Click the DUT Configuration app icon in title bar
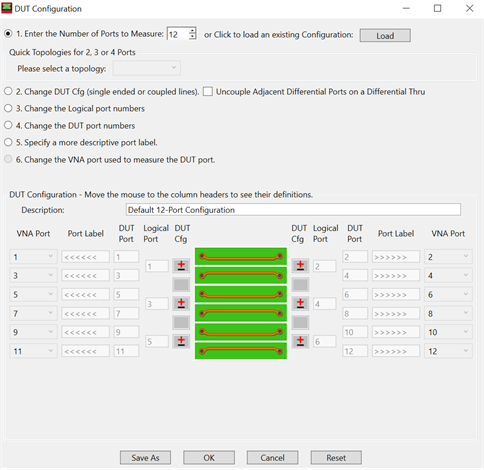 click(7, 8)
